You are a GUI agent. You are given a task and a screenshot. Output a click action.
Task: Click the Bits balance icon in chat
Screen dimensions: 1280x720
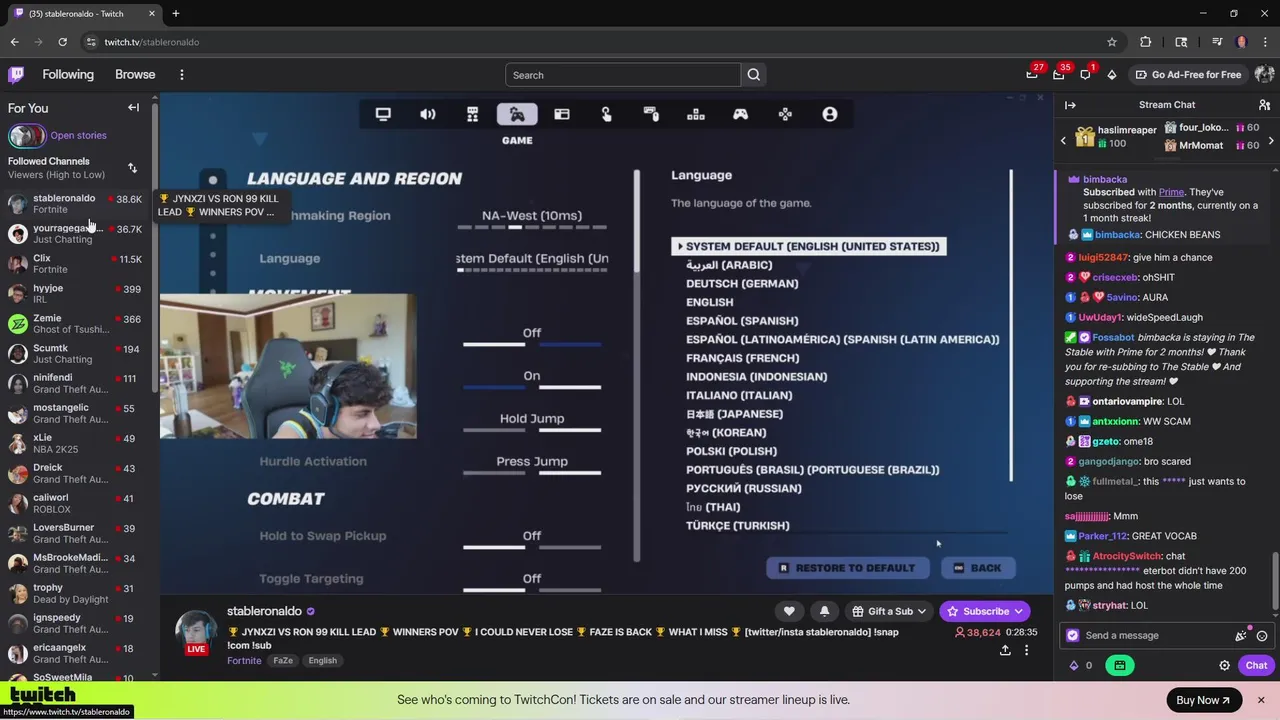(x=1074, y=665)
